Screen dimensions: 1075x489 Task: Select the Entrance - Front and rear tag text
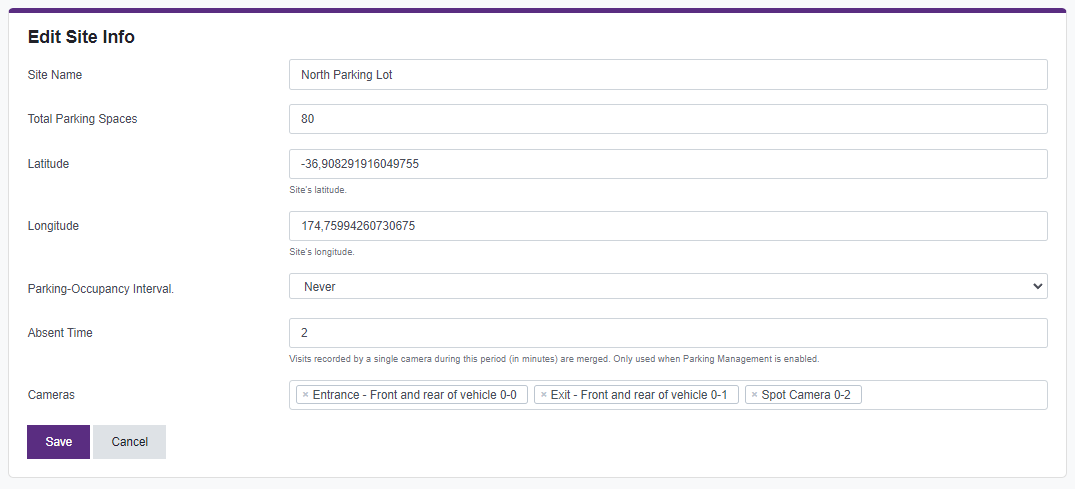click(x=414, y=395)
